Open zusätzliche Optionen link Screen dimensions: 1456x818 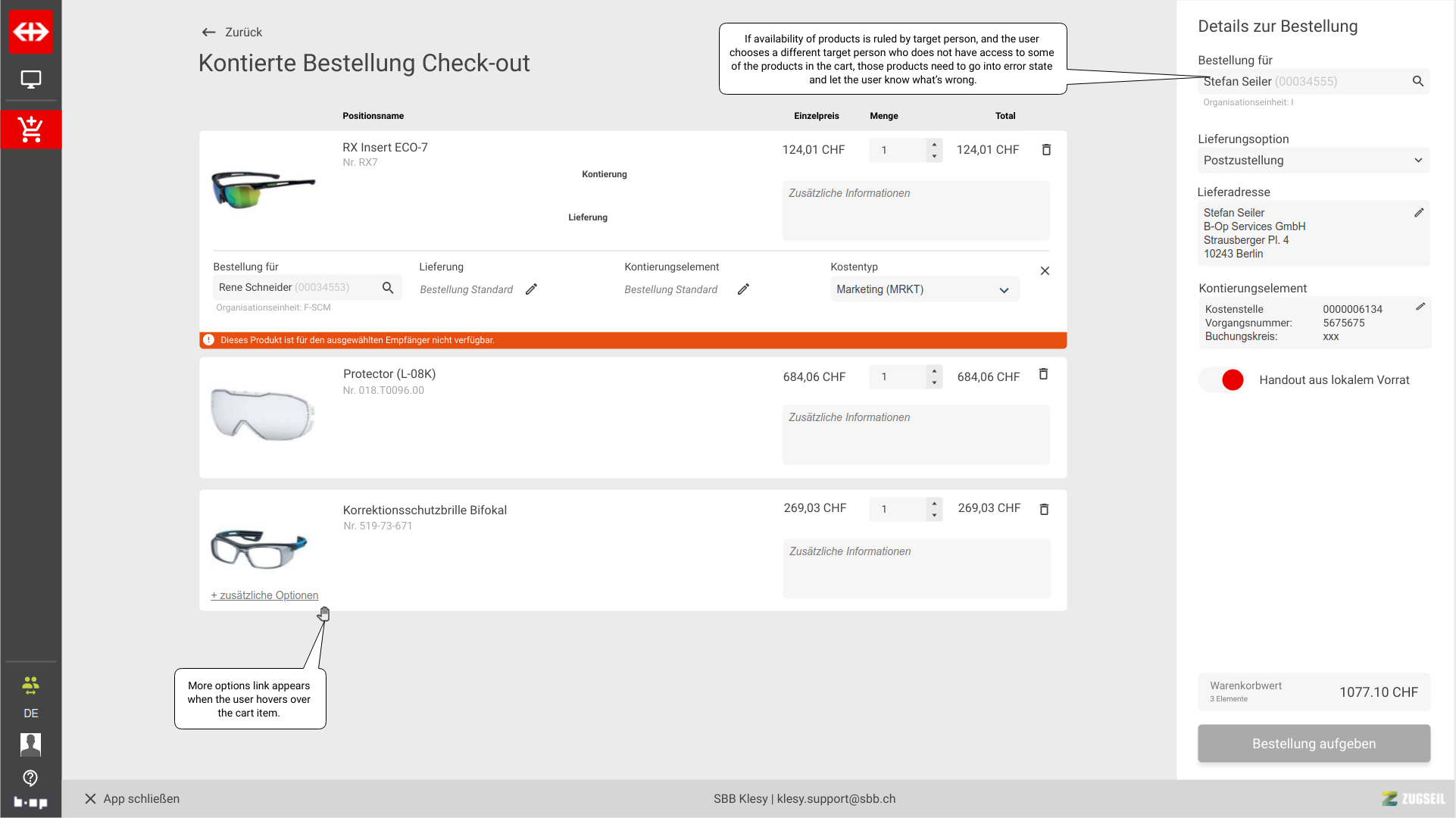[264, 595]
